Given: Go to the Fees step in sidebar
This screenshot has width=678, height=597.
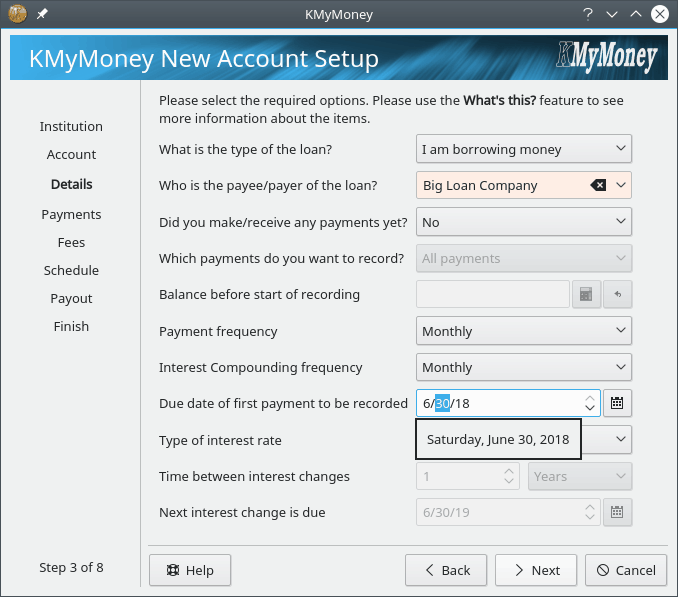Looking at the screenshot, I should [x=71, y=243].
